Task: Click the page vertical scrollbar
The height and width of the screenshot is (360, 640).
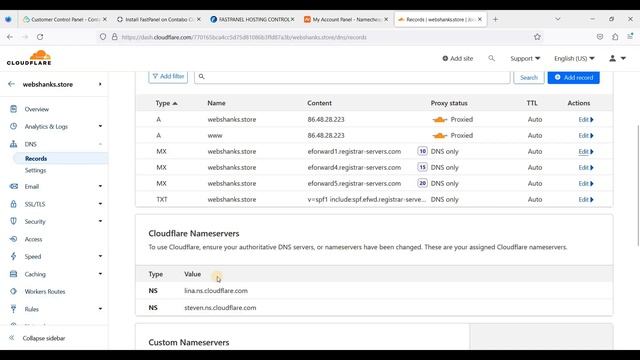Action: click(x=638, y=186)
